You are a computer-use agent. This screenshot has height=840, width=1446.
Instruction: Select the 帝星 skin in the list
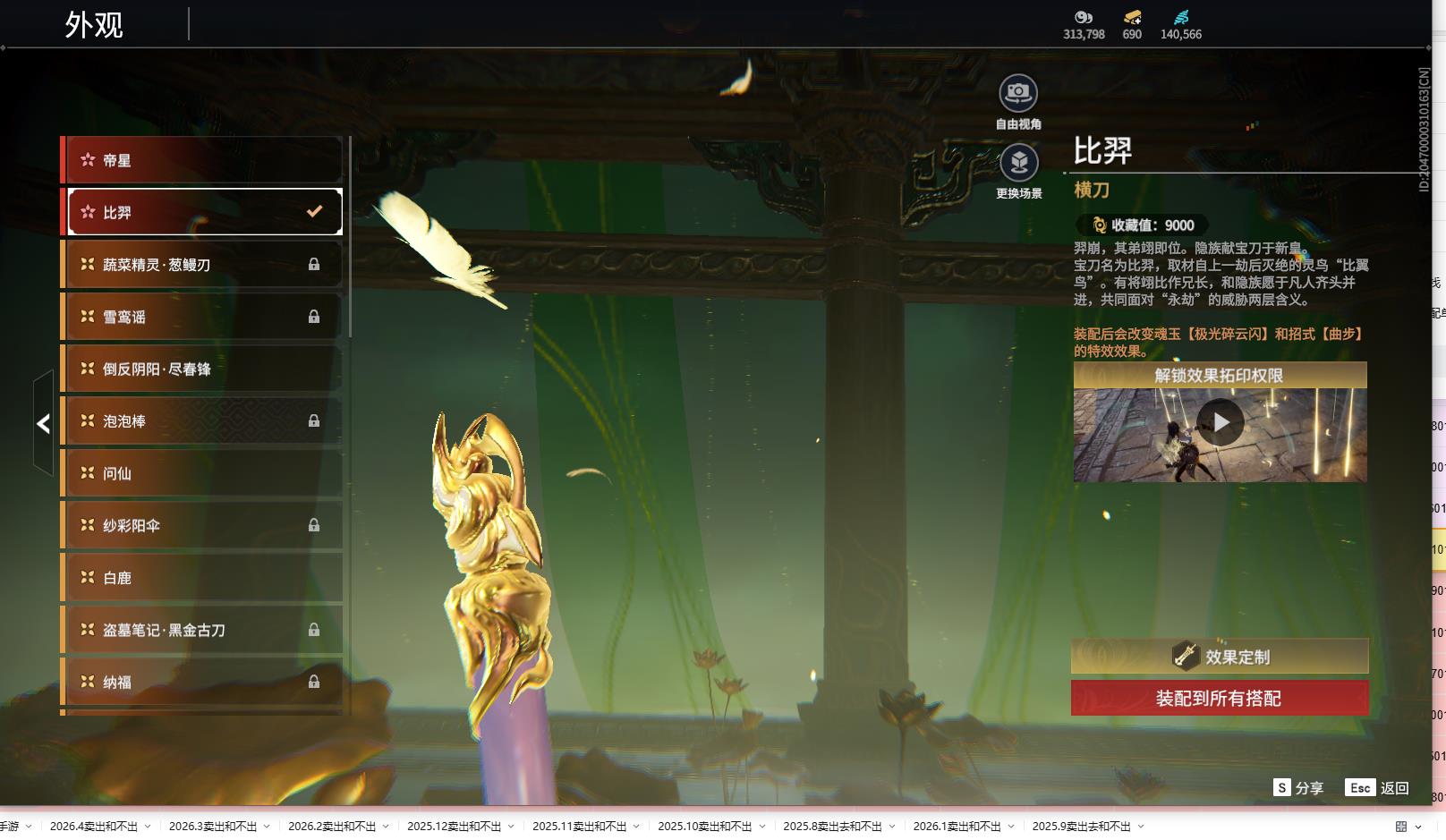tap(201, 160)
